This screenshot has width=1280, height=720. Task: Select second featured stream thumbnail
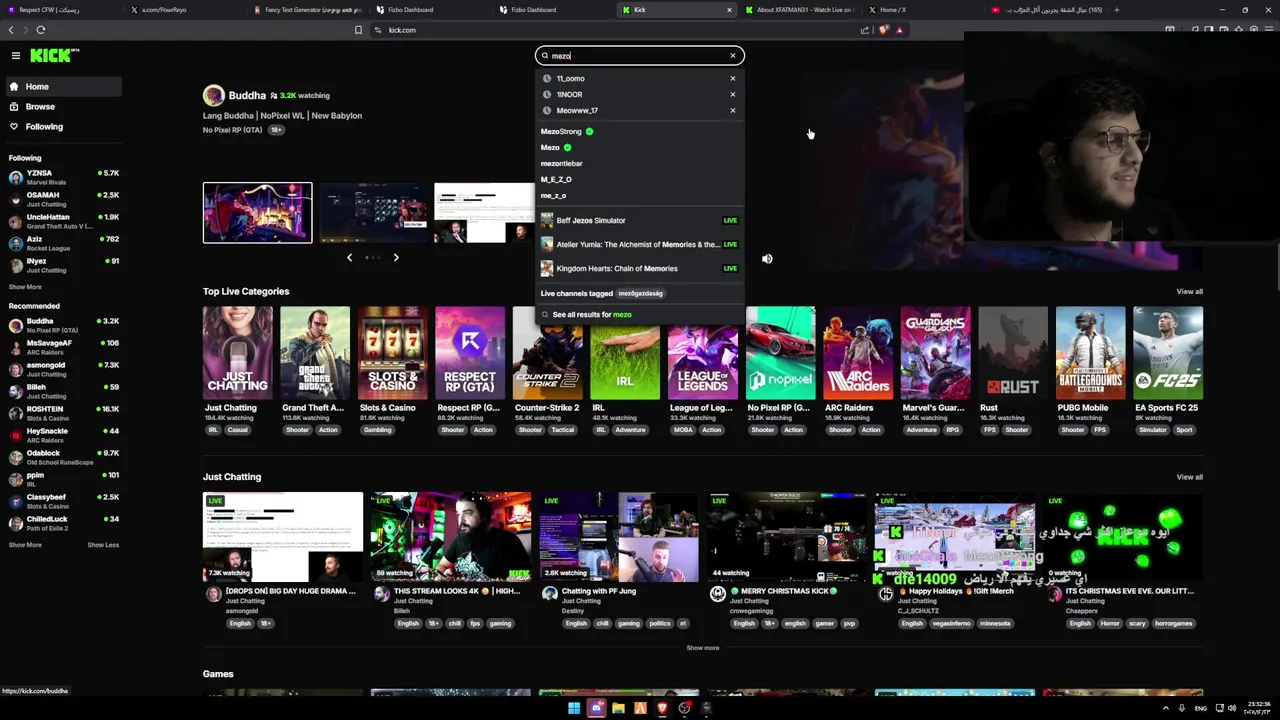coord(373,213)
